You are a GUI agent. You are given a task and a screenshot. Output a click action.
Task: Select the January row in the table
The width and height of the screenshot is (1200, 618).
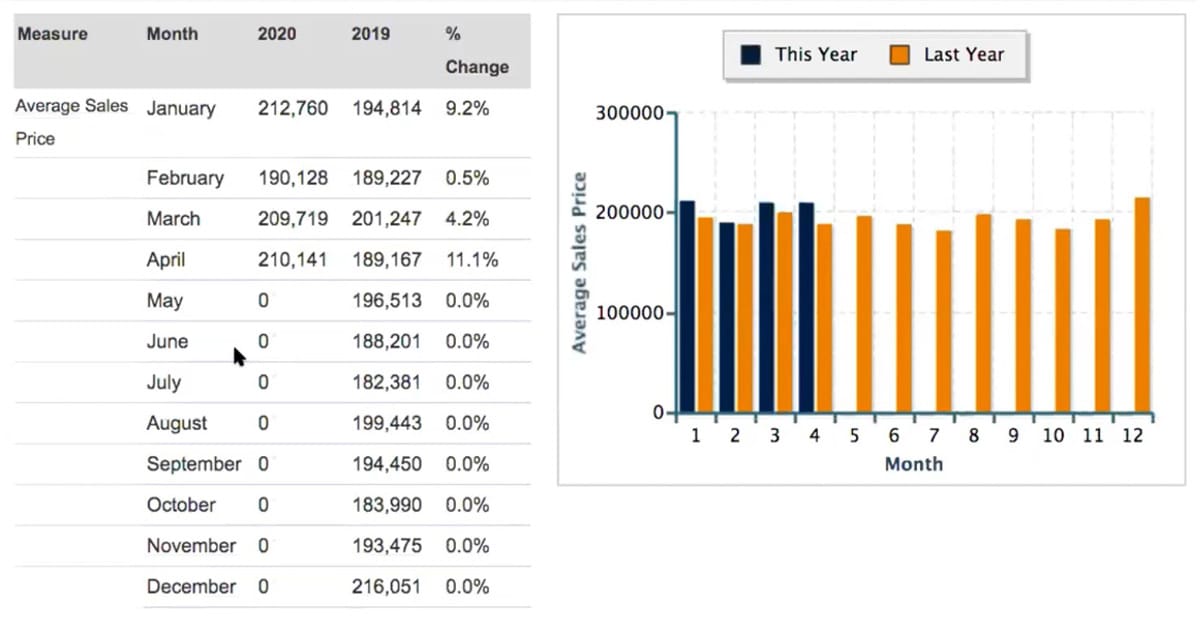181,108
